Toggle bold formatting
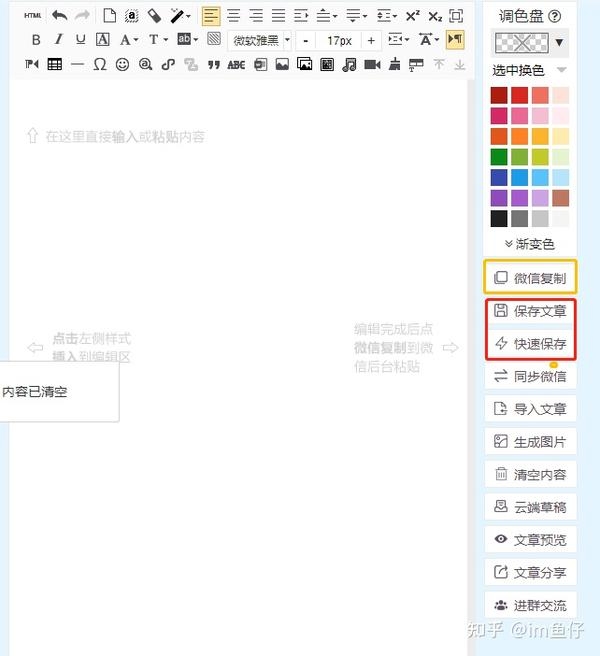 pyautogui.click(x=36, y=40)
